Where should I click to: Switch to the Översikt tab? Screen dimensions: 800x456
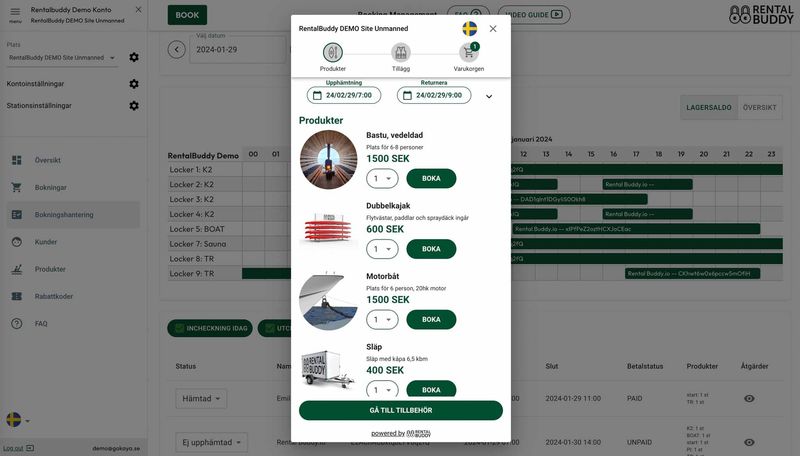[759, 108]
